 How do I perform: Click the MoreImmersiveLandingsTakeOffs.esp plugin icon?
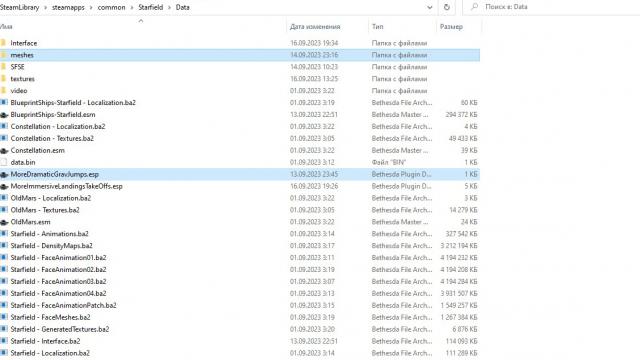[4, 186]
